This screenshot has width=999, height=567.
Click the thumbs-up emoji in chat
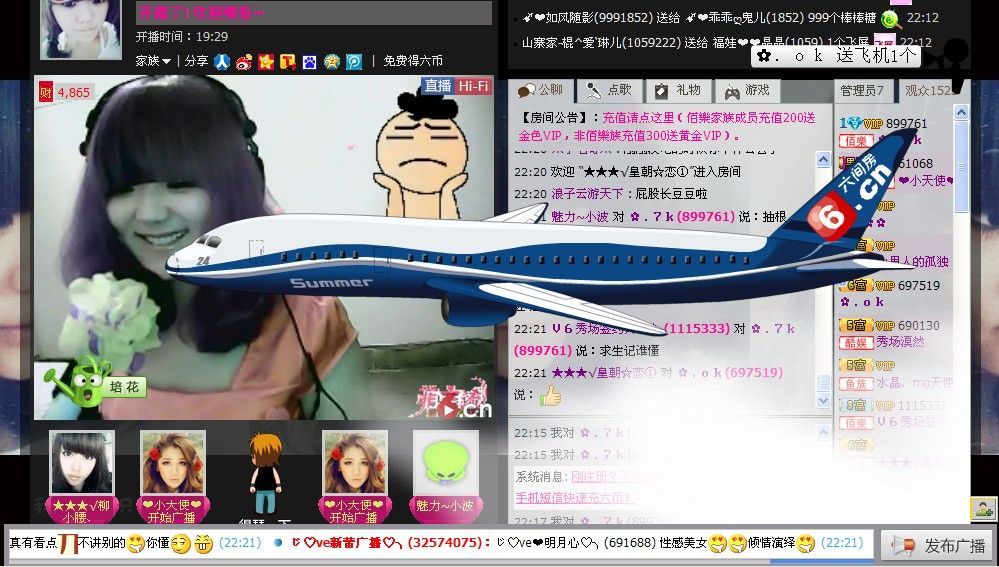[550, 396]
